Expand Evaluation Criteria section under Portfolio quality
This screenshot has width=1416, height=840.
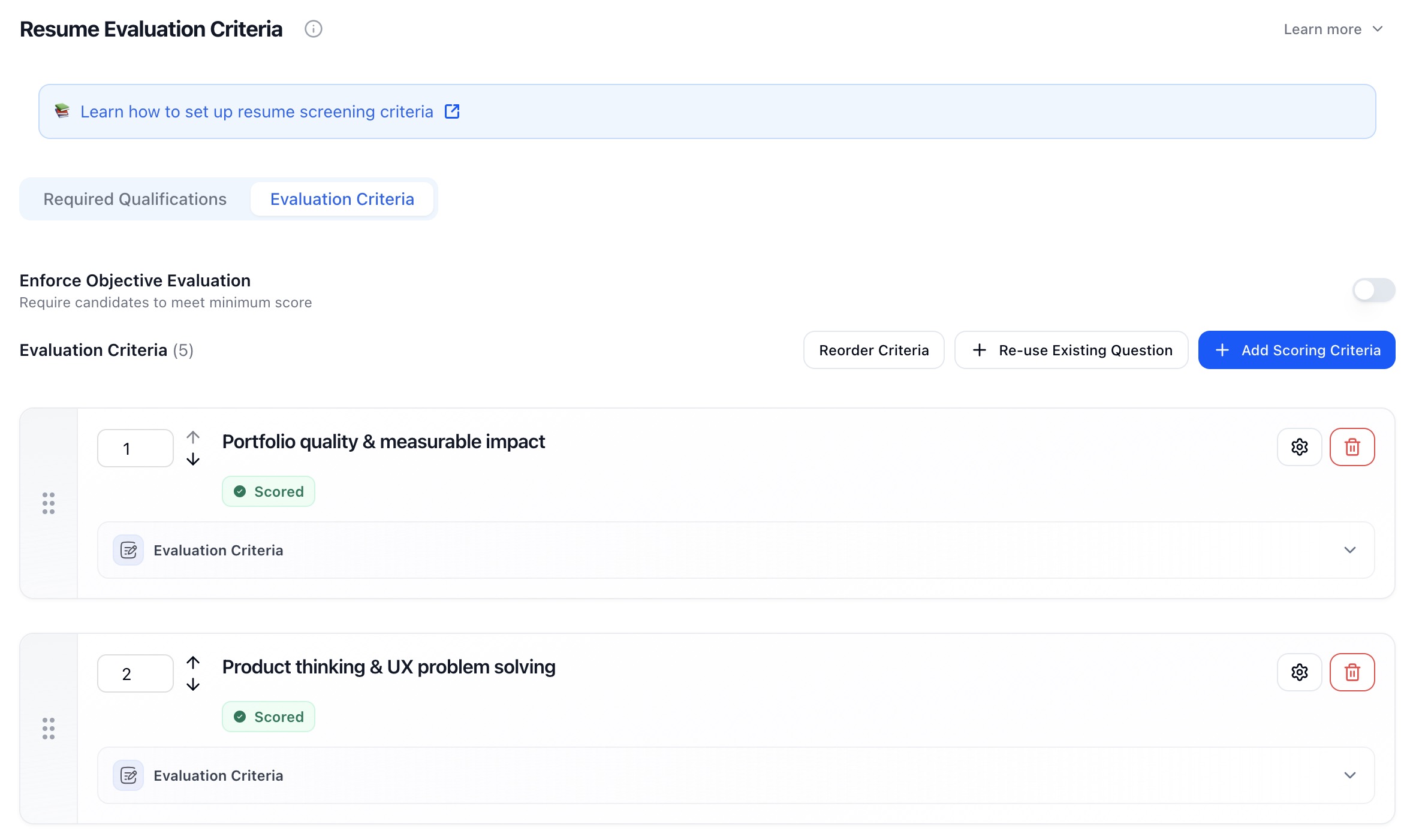[x=1349, y=550]
